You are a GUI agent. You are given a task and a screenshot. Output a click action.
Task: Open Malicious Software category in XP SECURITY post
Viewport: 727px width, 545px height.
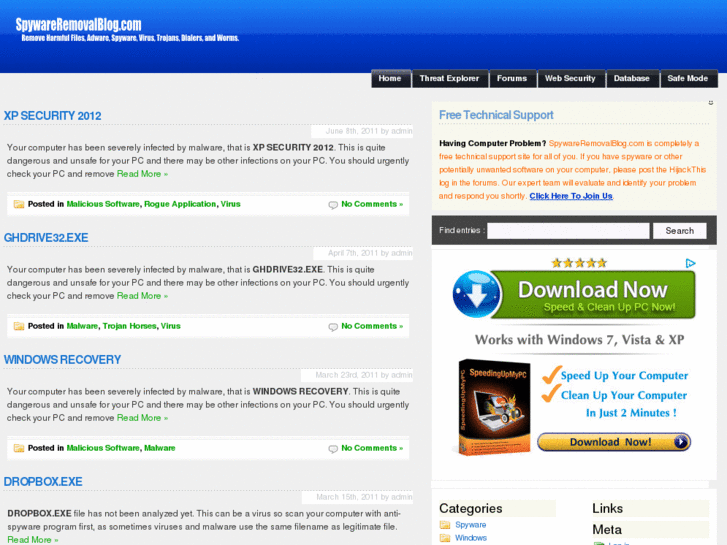coord(103,204)
